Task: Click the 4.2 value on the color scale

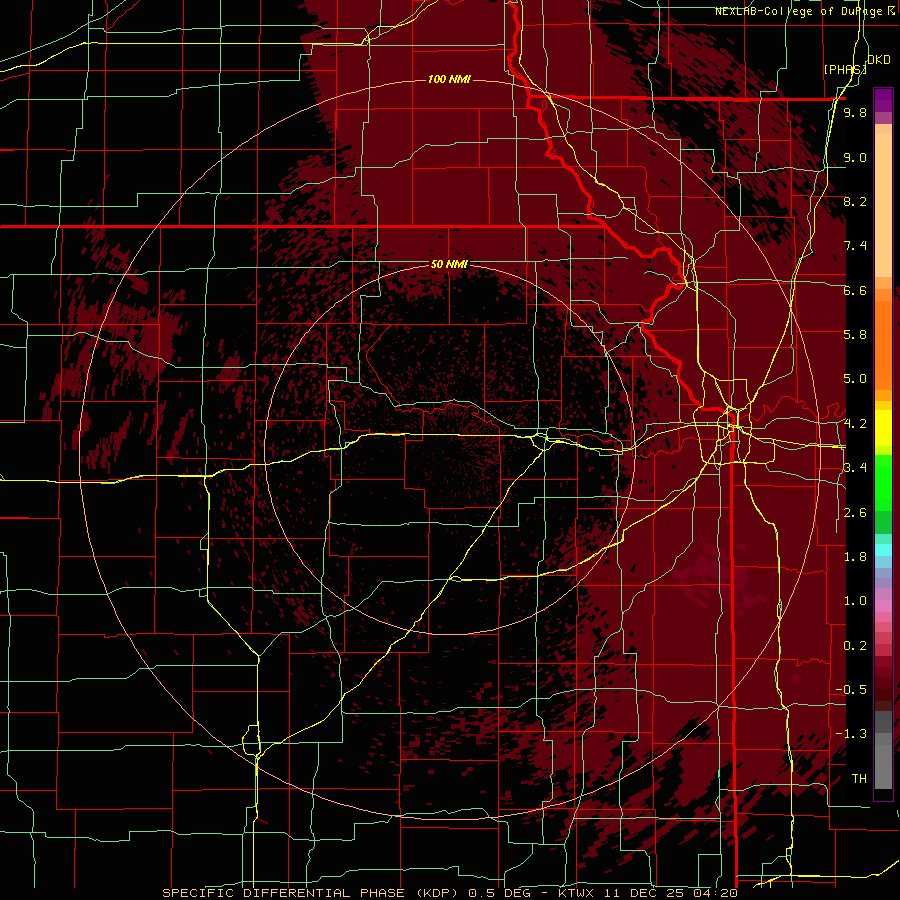Action: click(x=855, y=424)
